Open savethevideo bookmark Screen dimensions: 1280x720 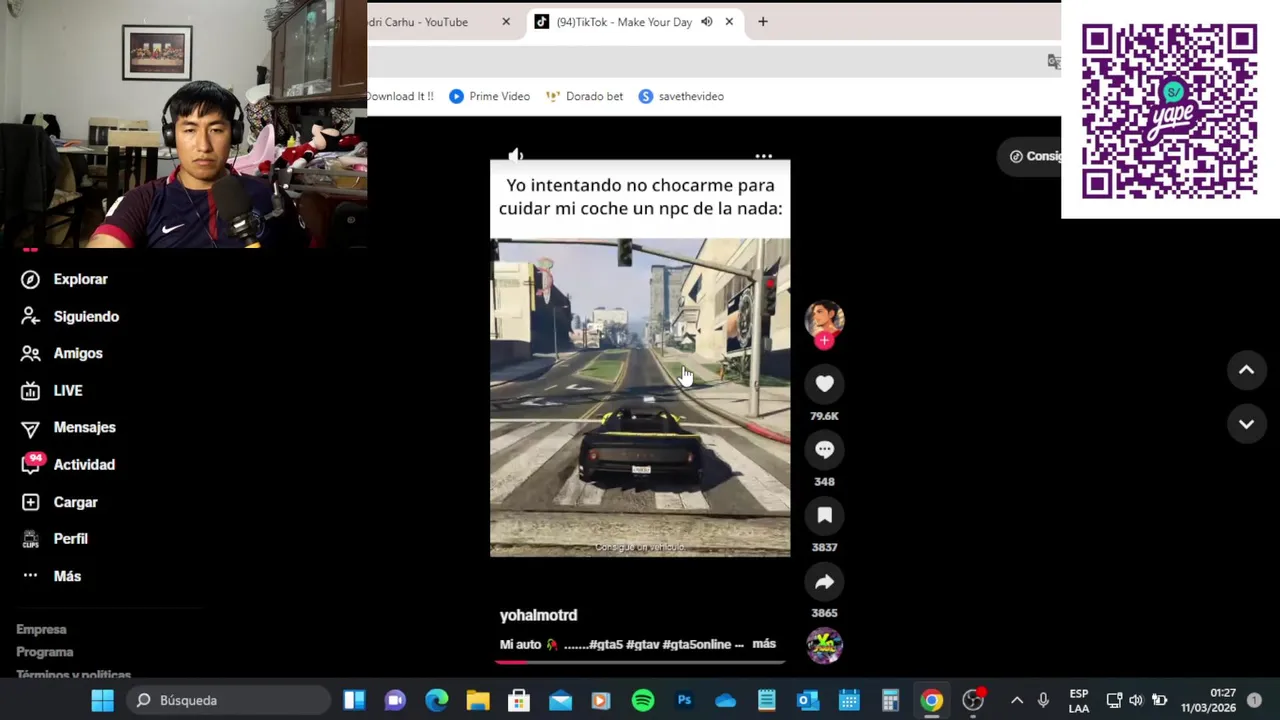(x=681, y=96)
